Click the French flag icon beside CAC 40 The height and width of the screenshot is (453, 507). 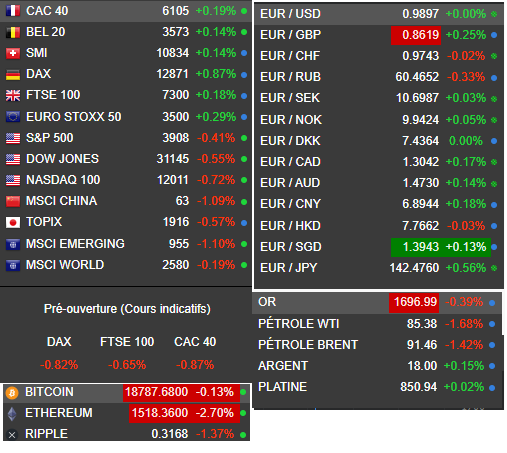13,11
